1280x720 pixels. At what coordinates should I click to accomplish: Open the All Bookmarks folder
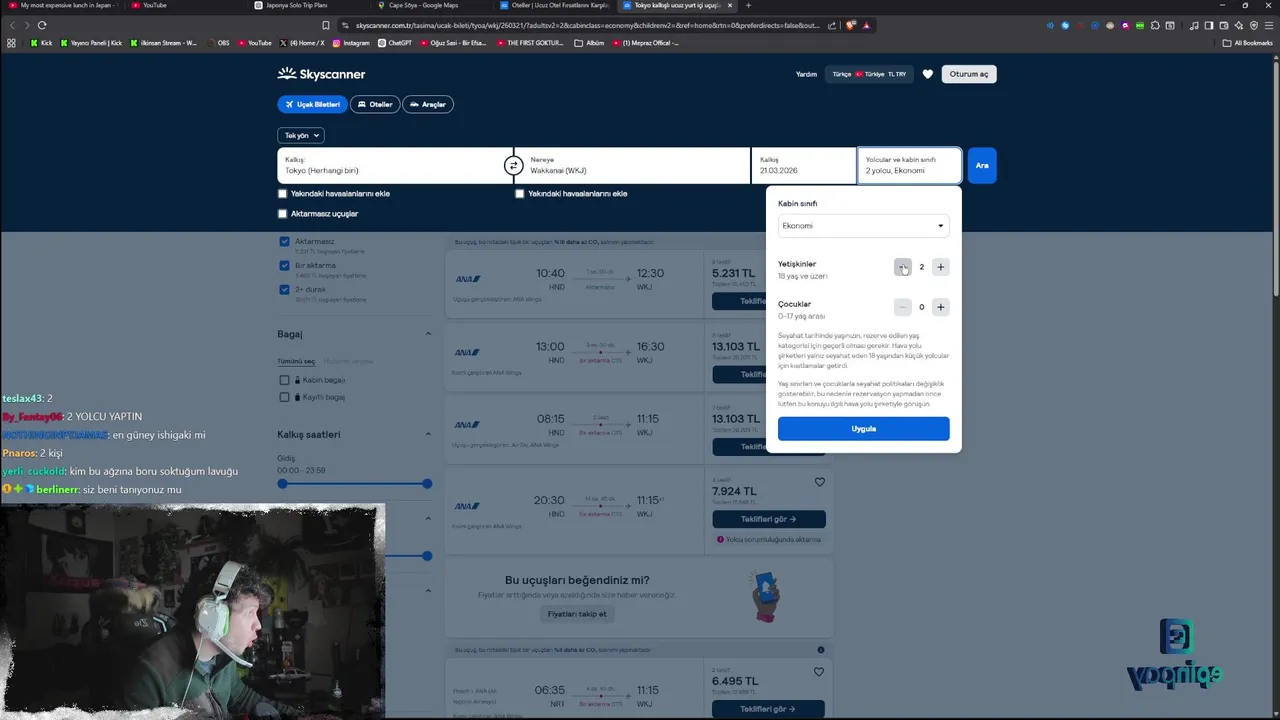click(1247, 43)
